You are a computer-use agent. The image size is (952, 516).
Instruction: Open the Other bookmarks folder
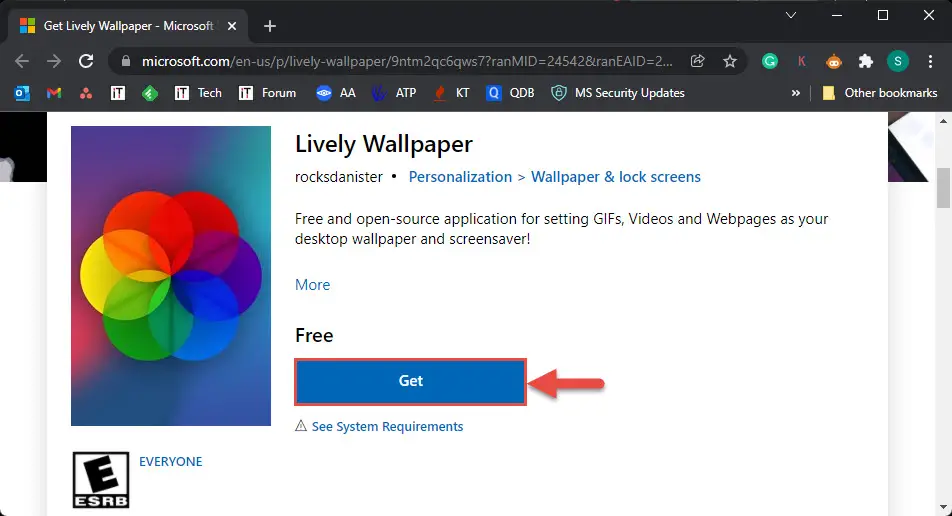click(x=879, y=93)
